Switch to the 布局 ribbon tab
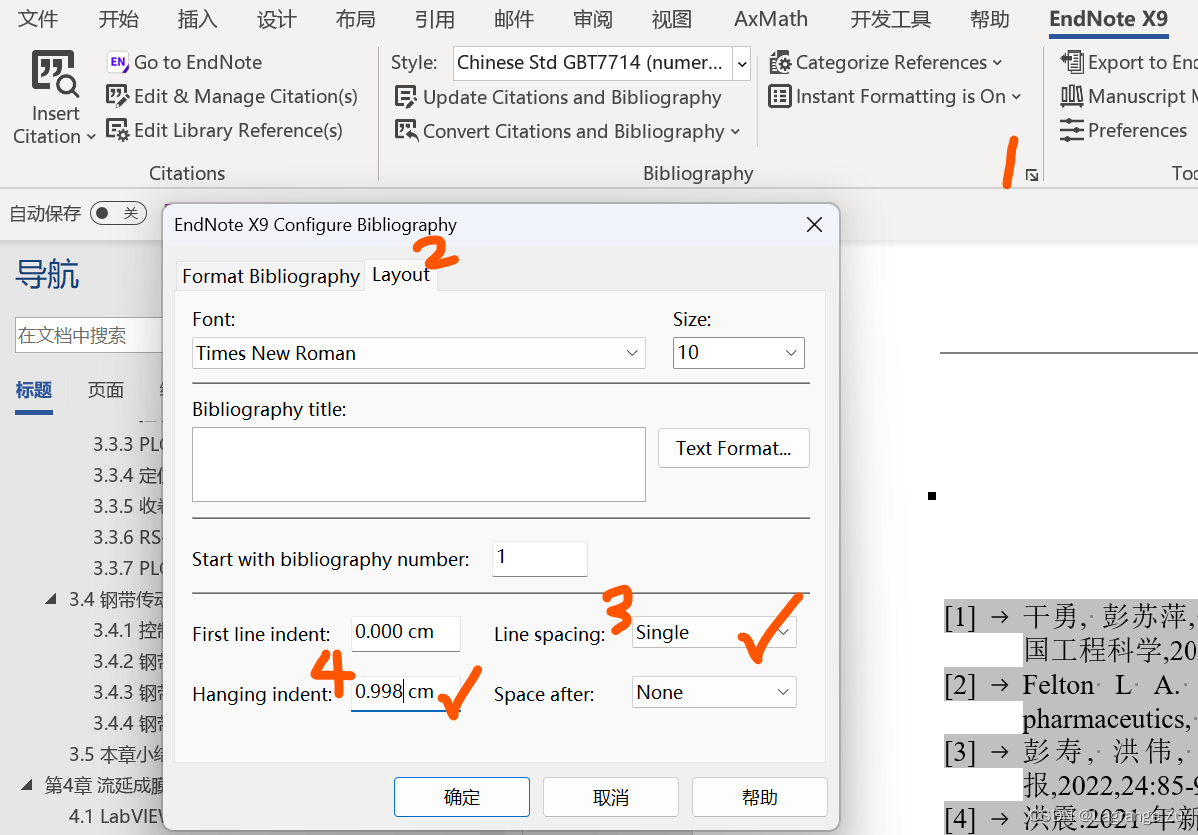The image size is (1198, 835). click(355, 18)
